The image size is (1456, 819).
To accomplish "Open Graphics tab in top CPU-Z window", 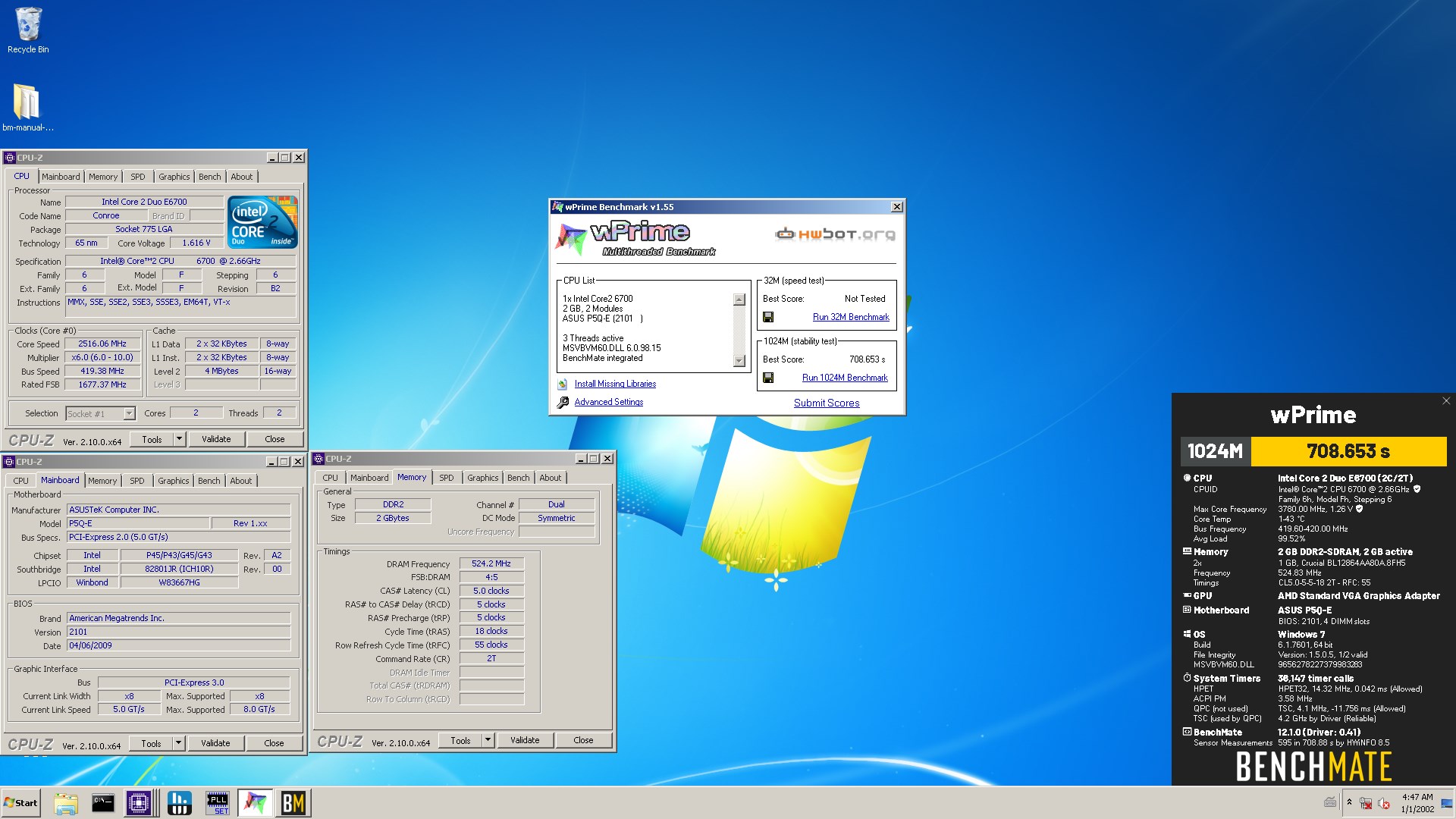I will [174, 177].
